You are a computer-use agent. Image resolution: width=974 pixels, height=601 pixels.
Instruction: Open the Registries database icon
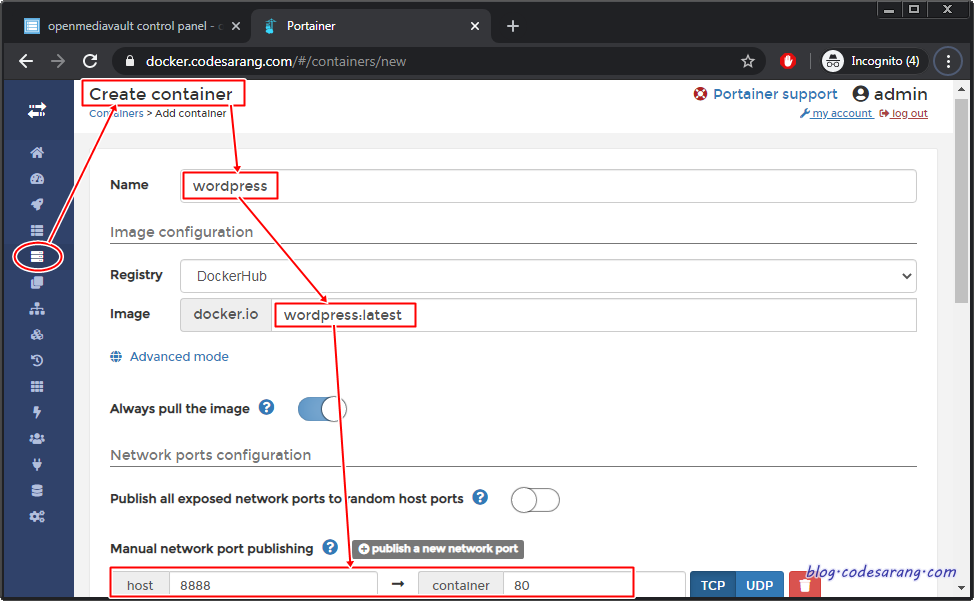pyautogui.click(x=37, y=490)
